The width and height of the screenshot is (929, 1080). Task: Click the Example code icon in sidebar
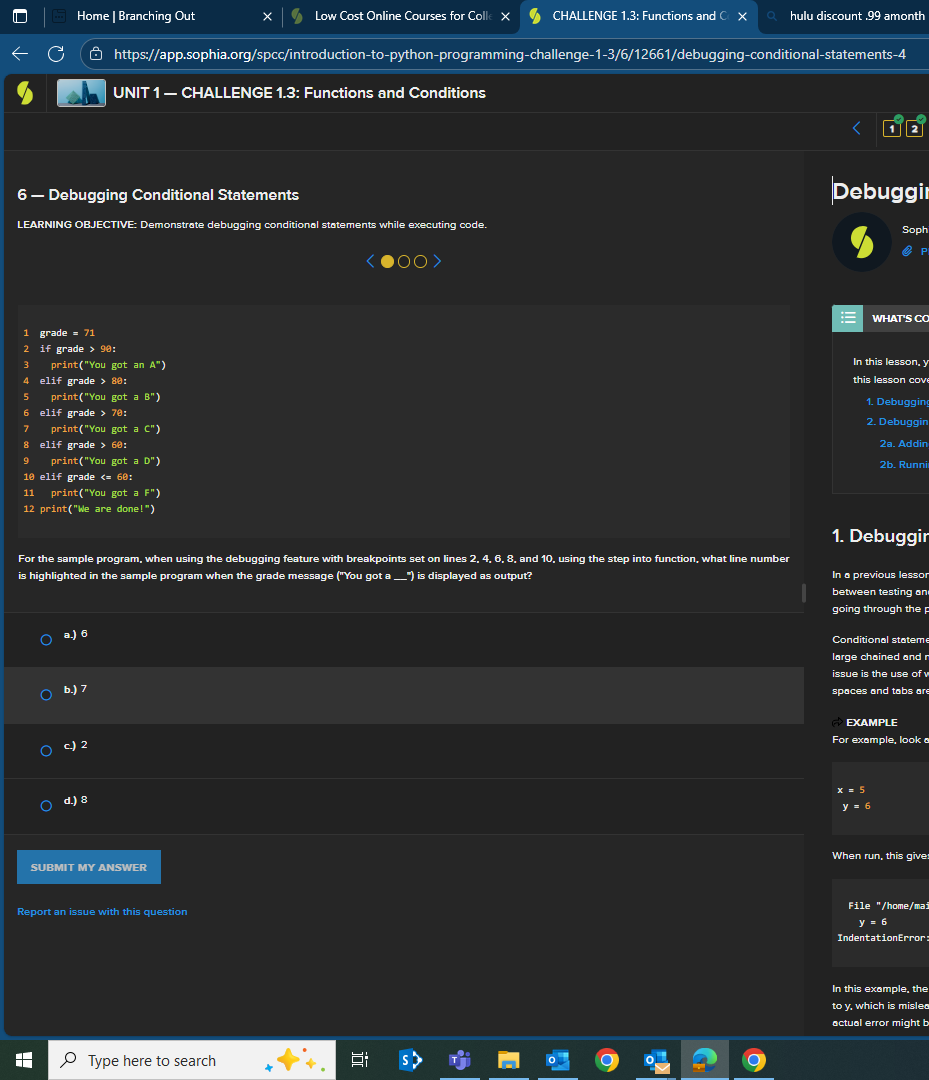point(837,721)
